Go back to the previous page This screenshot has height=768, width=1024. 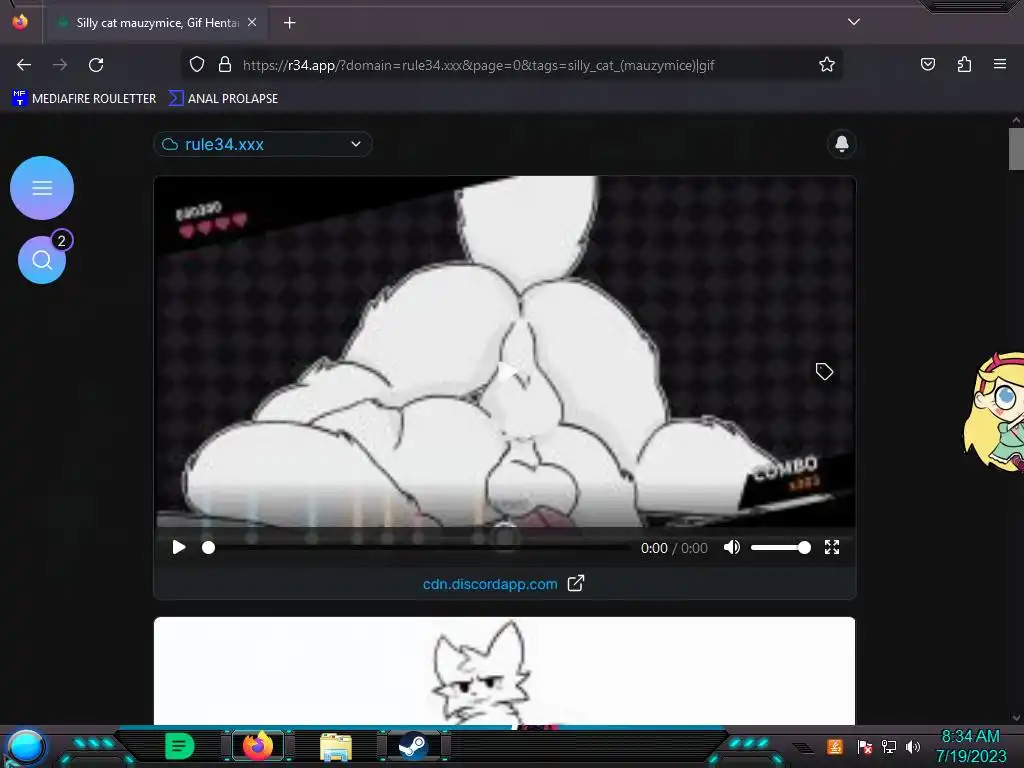tap(24, 65)
